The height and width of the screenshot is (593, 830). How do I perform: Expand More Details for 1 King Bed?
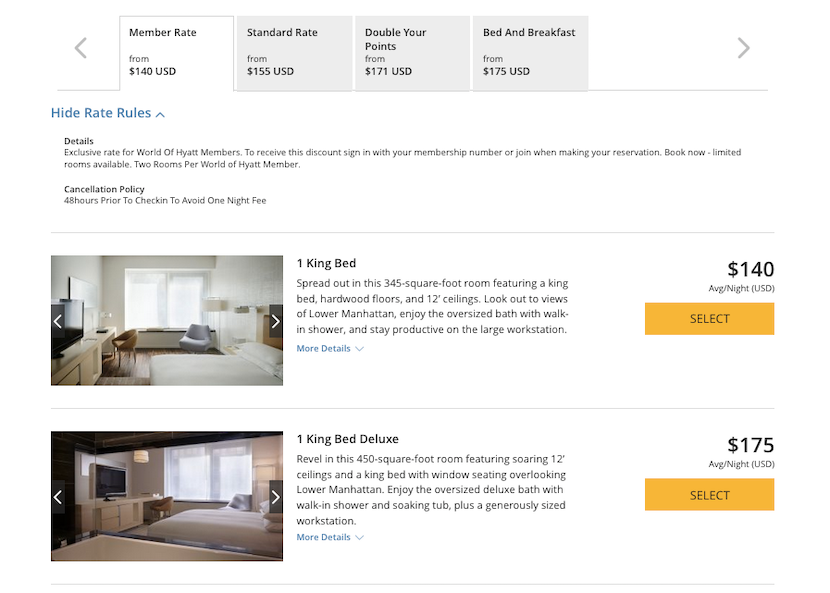pos(324,349)
